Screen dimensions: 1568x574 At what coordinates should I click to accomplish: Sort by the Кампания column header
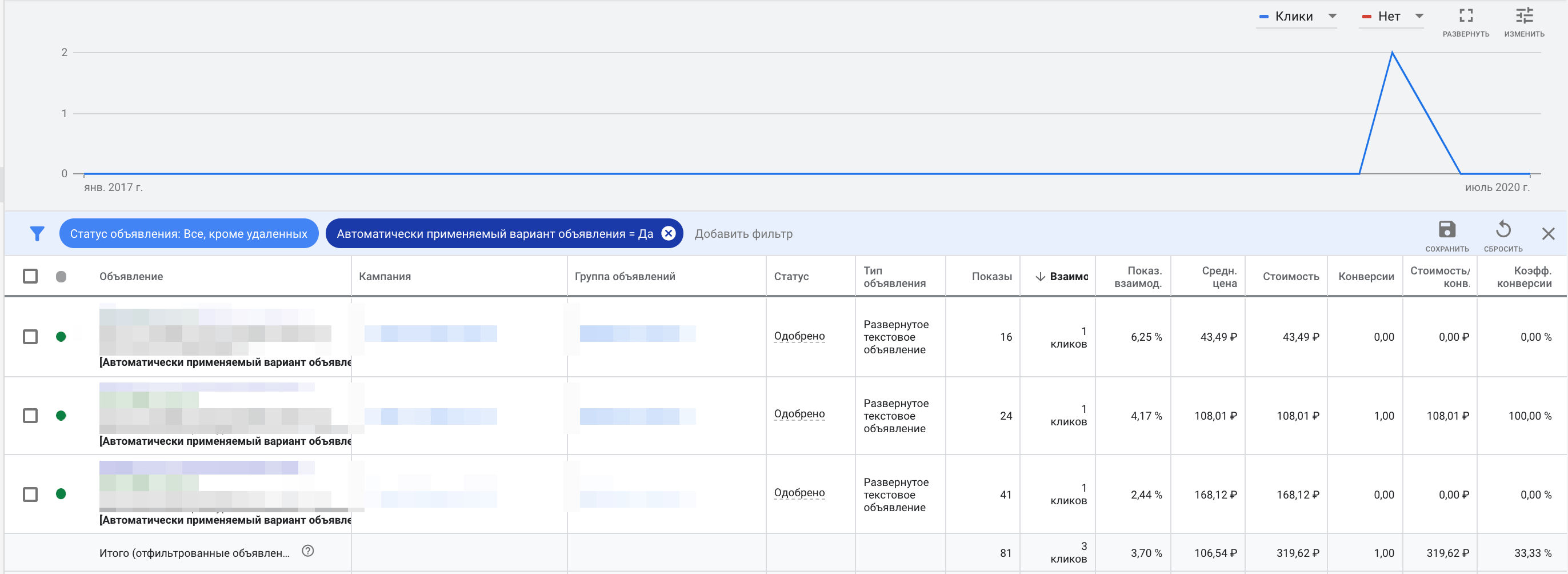click(385, 276)
